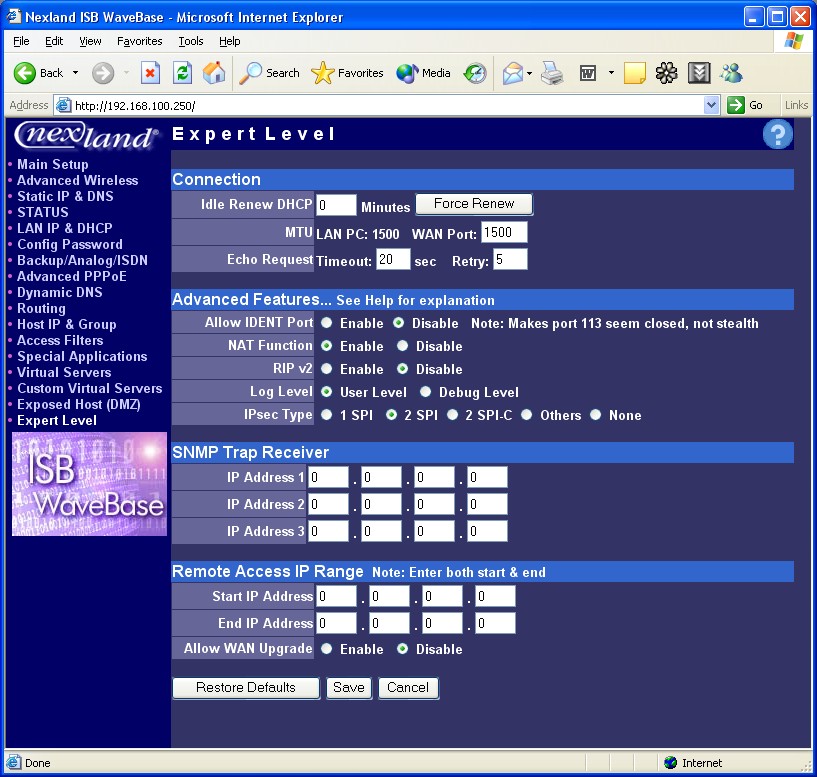817x777 pixels.
Task: Go to the Home page icon
Action: 214,73
